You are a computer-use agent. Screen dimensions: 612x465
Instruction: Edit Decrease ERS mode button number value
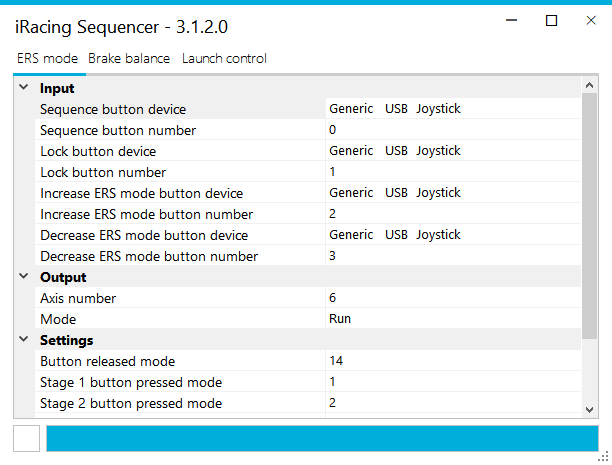453,256
